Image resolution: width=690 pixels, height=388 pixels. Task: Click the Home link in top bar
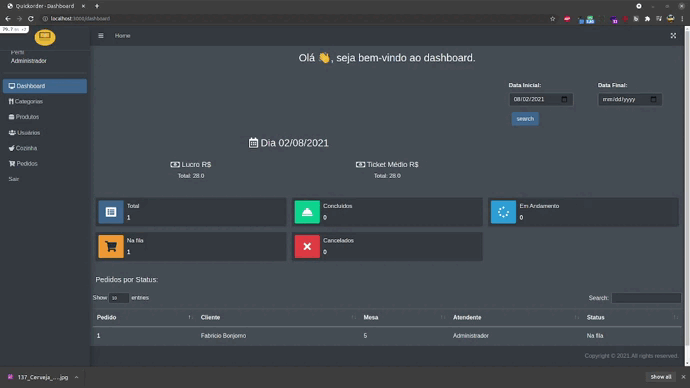[122, 36]
